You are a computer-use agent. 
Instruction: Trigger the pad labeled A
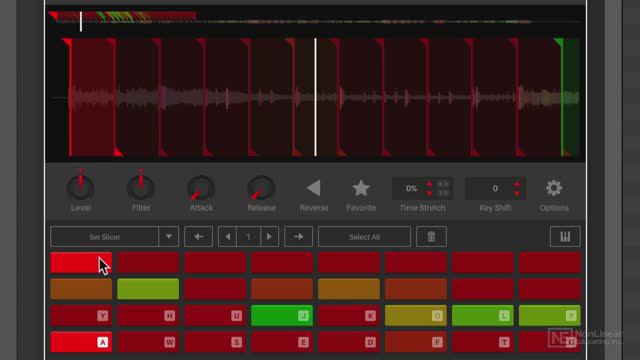click(x=81, y=342)
